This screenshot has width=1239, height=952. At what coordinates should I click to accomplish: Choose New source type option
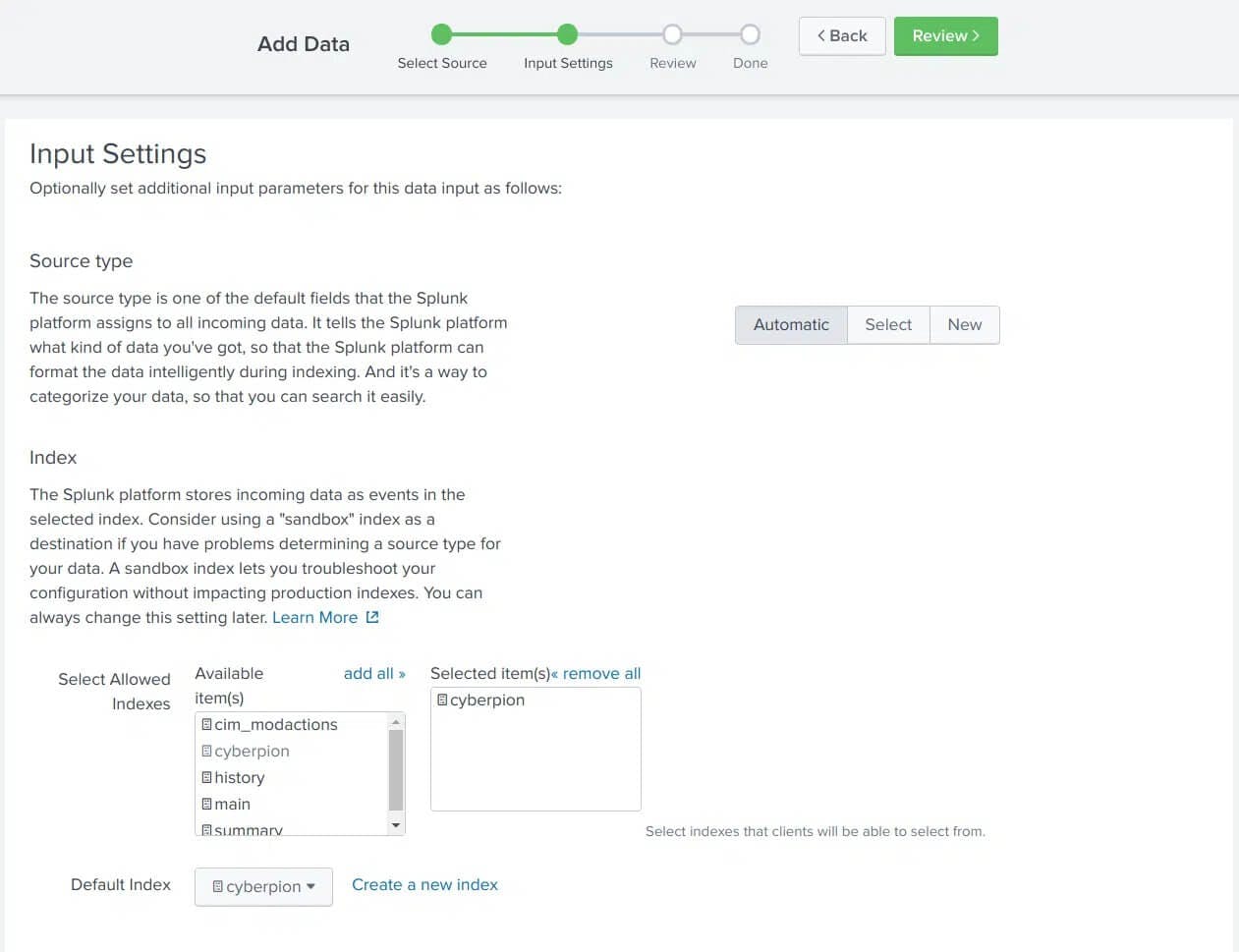(964, 324)
